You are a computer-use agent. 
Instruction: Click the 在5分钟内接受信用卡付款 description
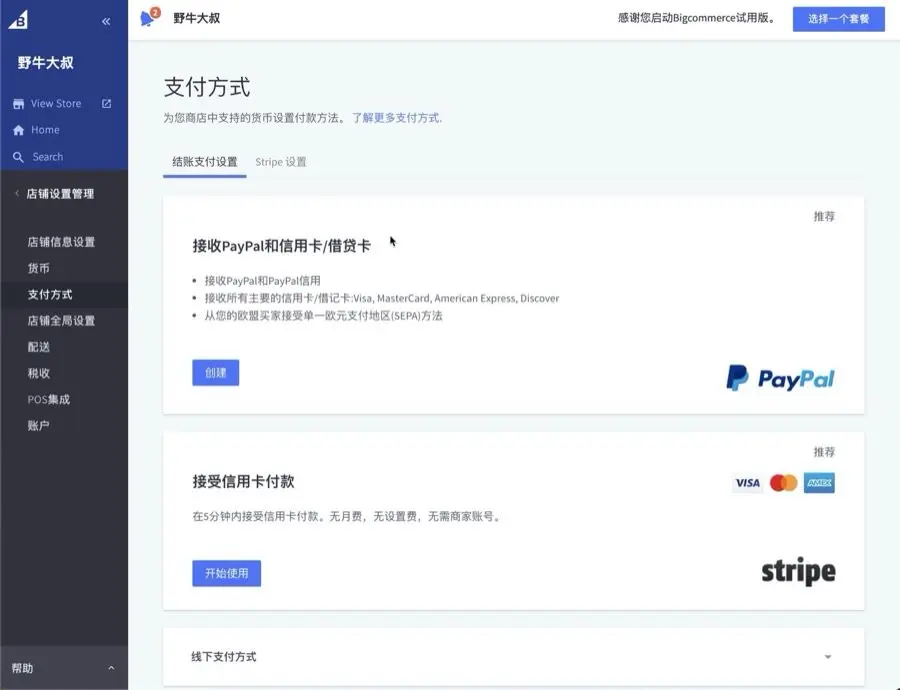(x=348, y=517)
